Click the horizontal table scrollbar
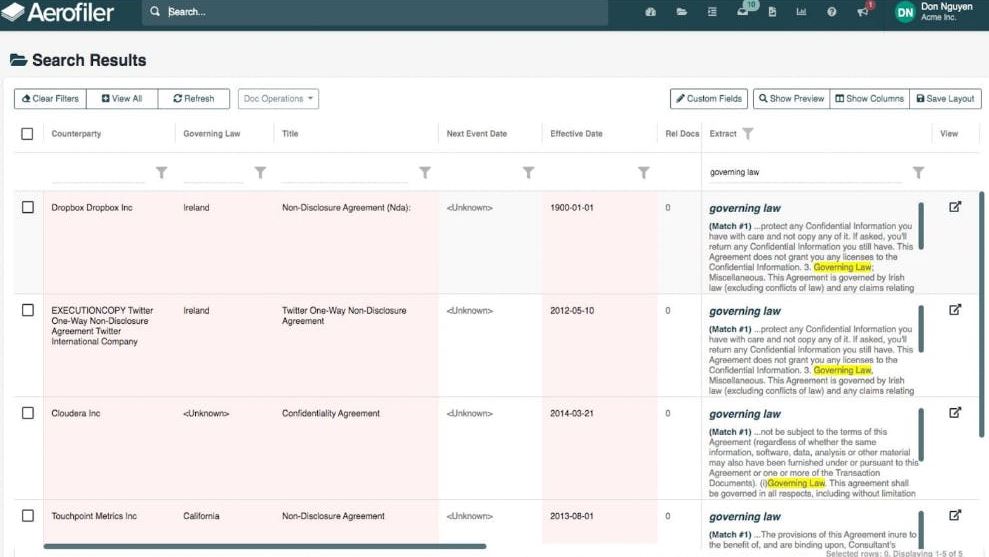Image resolution: width=989 pixels, height=557 pixels. pyautogui.click(x=265, y=546)
